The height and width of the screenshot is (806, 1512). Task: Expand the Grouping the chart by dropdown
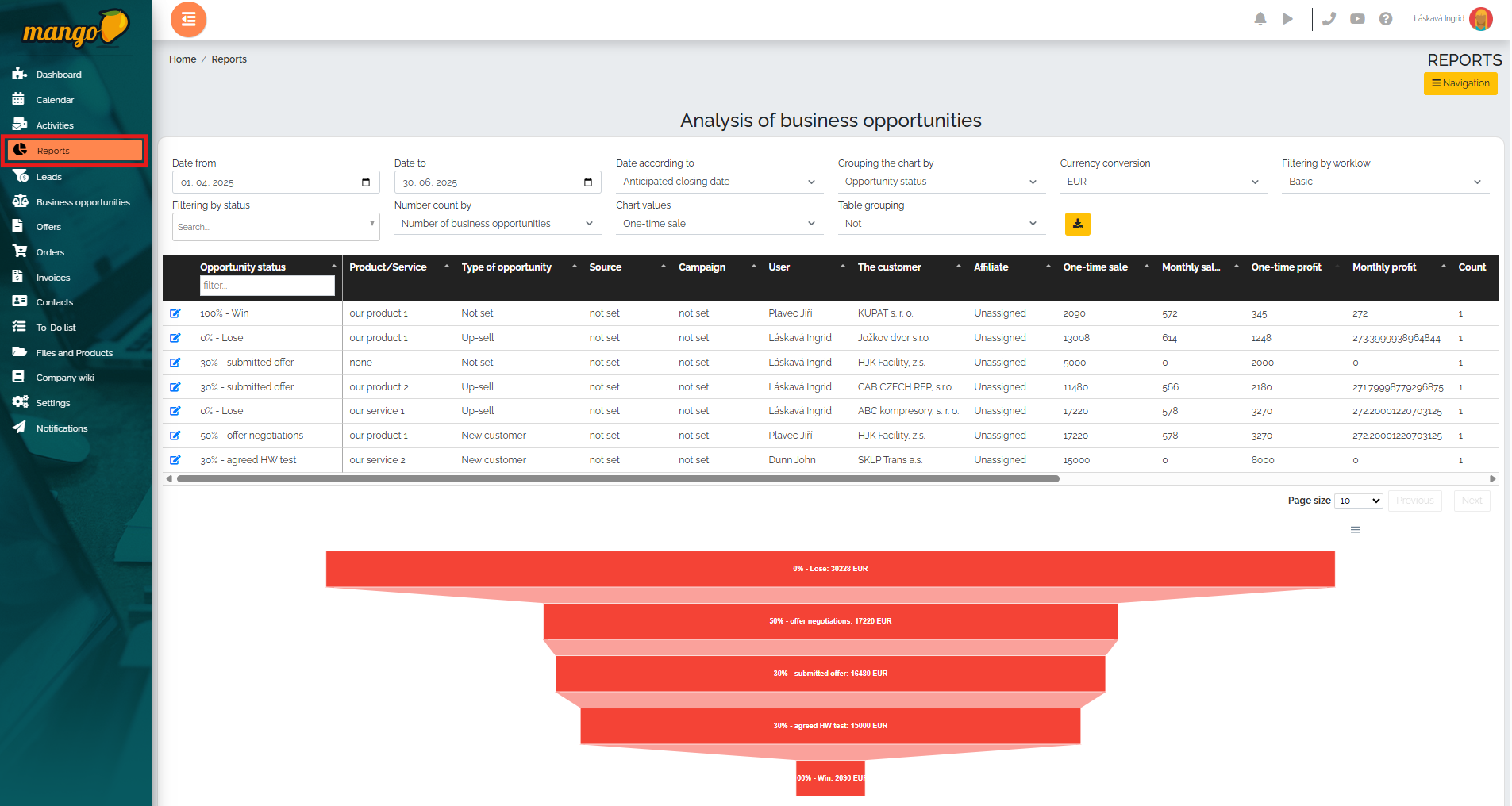(x=940, y=182)
